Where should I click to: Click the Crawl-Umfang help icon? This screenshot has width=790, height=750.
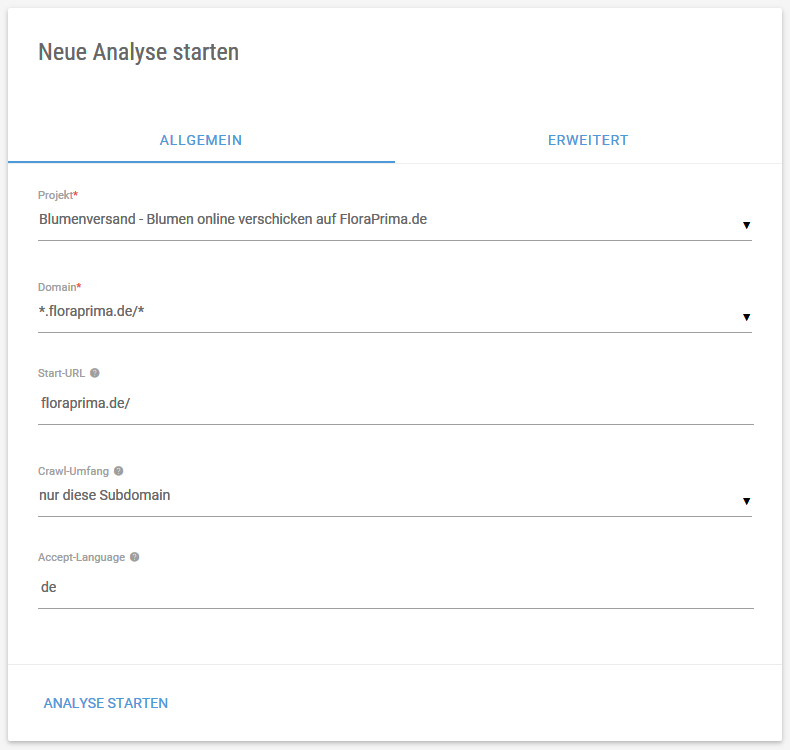click(118, 470)
